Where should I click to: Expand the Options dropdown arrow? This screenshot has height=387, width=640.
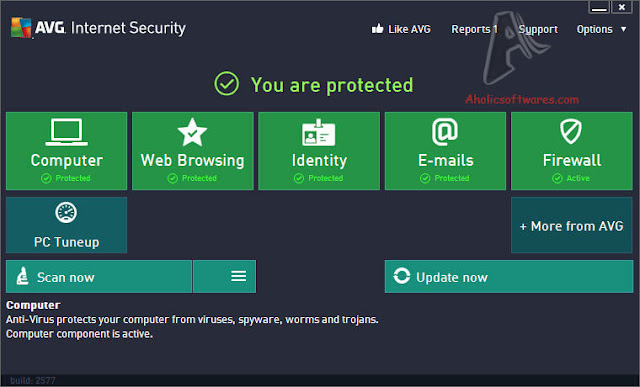click(623, 29)
